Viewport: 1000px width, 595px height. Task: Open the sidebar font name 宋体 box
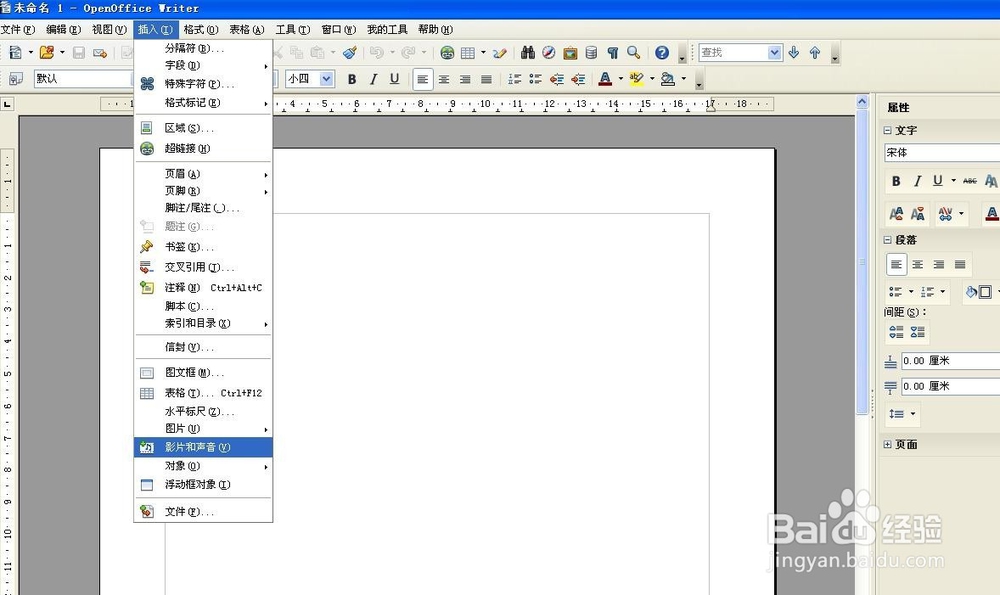(942, 152)
